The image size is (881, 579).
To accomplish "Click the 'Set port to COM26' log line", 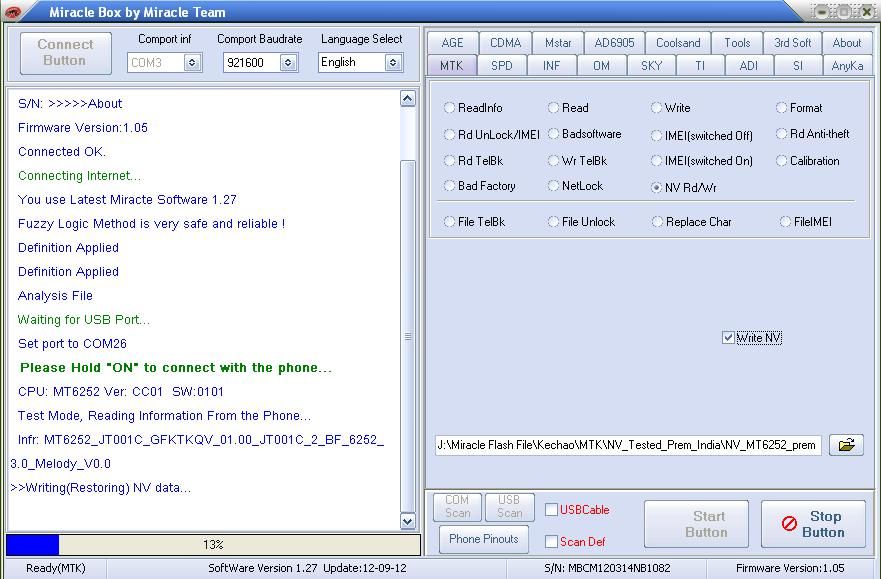I will (72, 344).
